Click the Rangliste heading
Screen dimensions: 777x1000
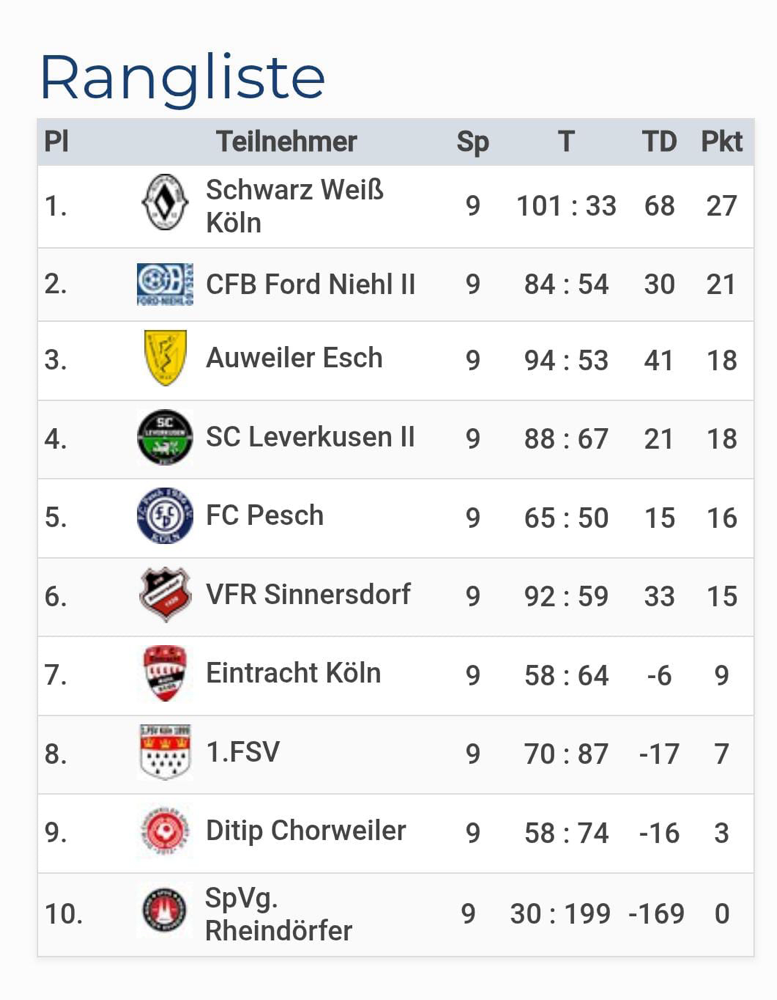click(x=182, y=78)
